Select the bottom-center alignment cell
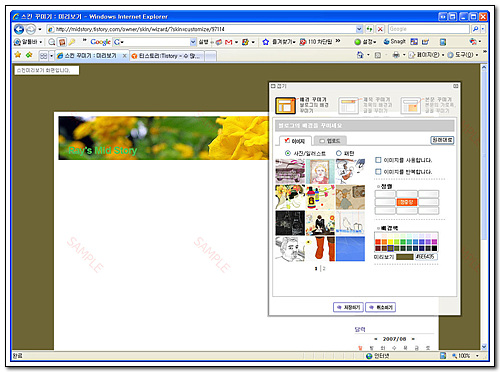The image size is (500, 372). point(407,211)
